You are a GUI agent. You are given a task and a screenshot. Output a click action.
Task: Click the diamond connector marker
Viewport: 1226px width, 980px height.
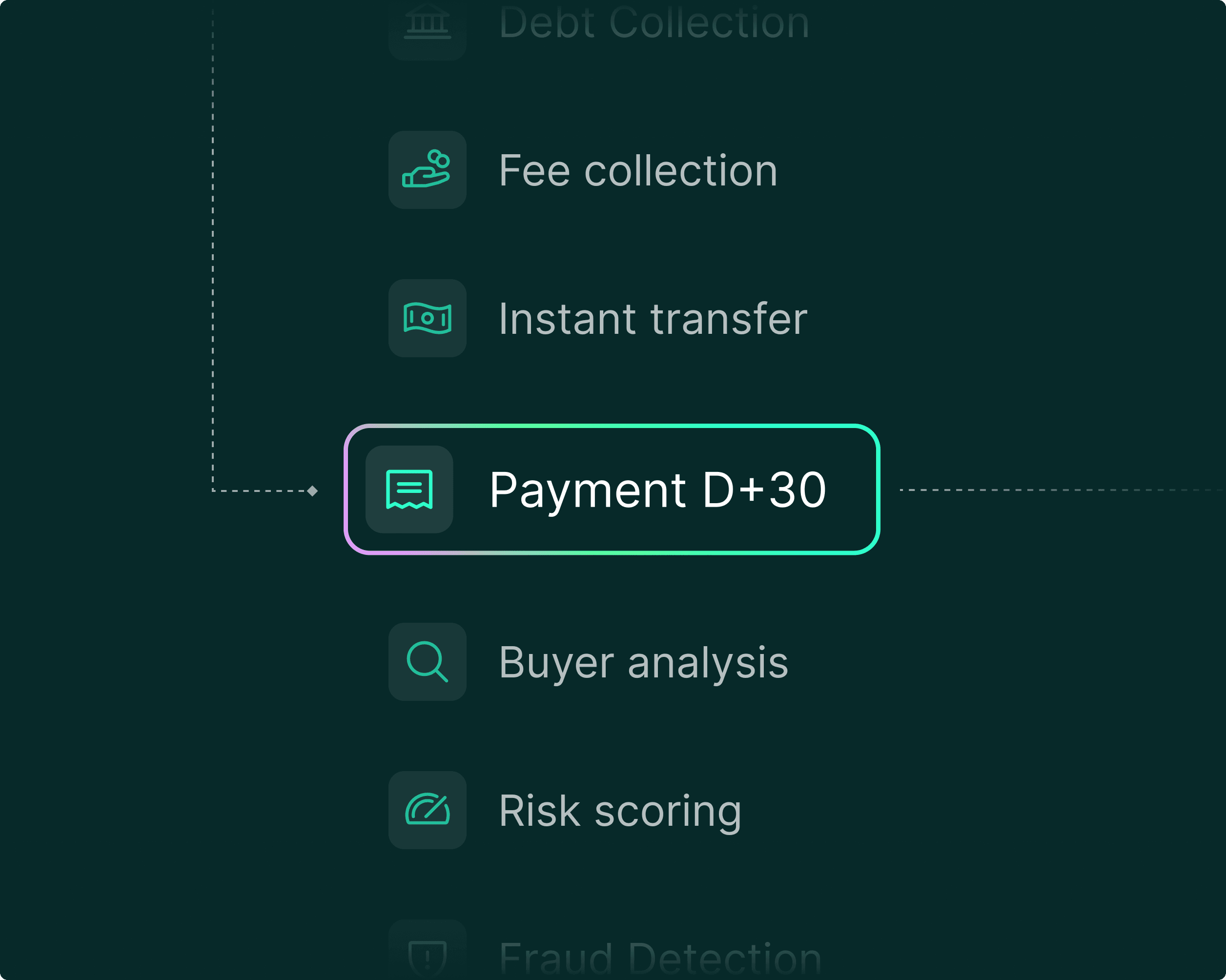point(312,491)
